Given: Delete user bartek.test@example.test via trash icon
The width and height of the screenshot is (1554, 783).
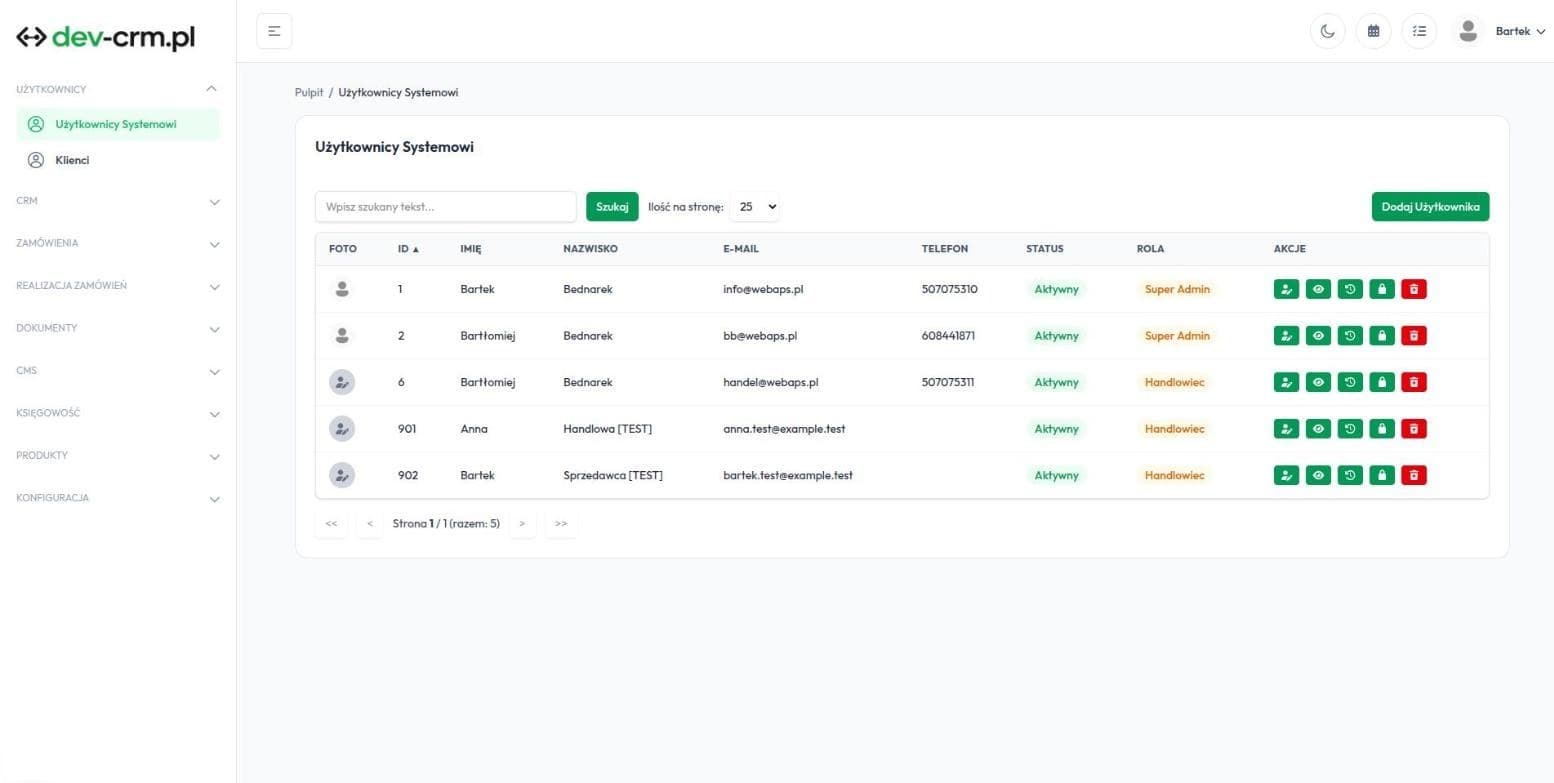Looking at the screenshot, I should tap(1413, 475).
